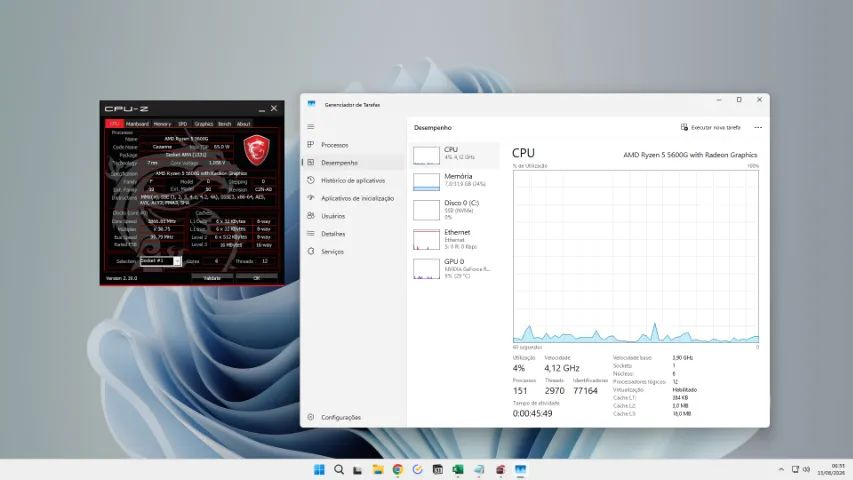The width and height of the screenshot is (853, 480).
Task: Click the Identificadores value 77164
Action: [585, 391]
